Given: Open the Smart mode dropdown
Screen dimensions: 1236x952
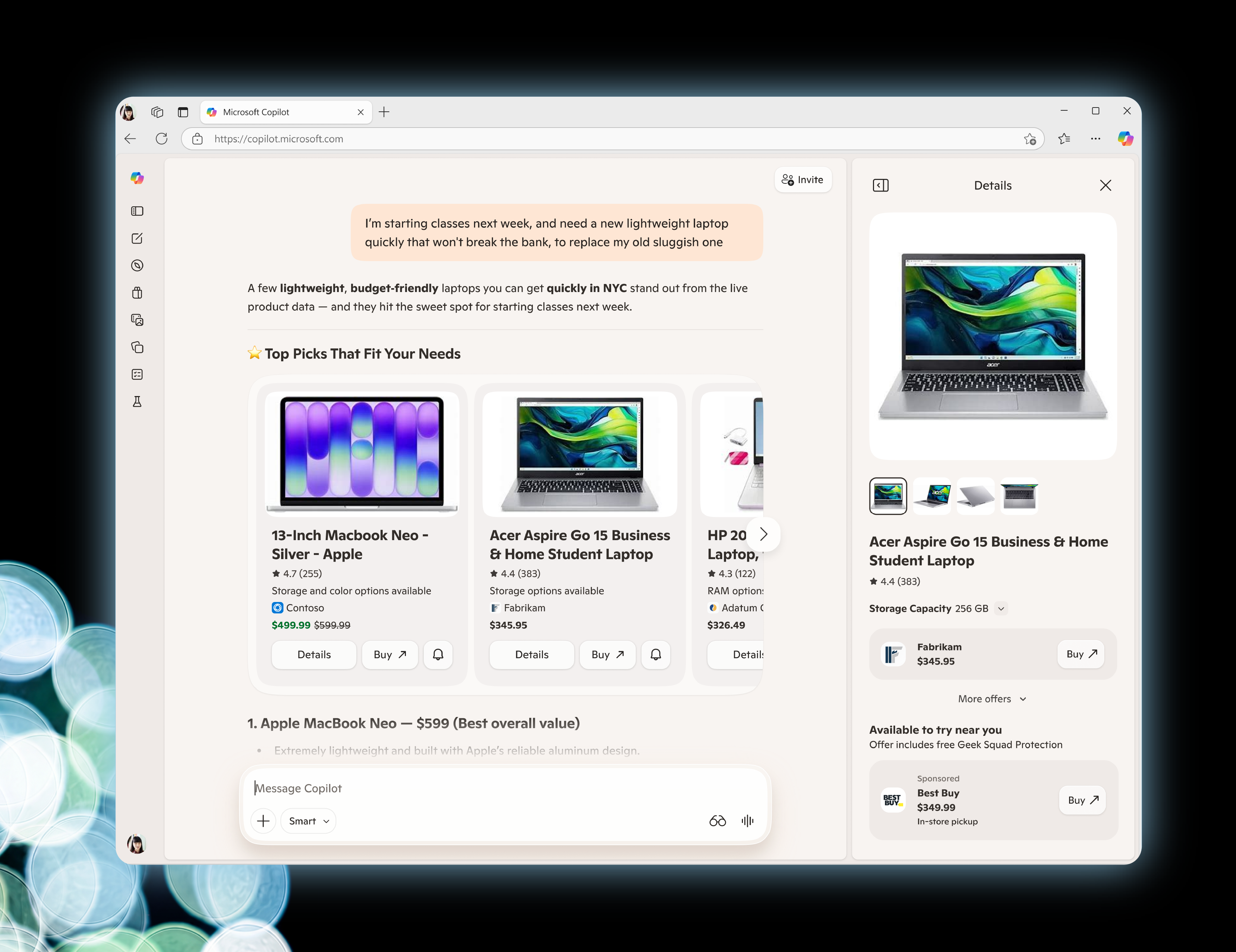Looking at the screenshot, I should (x=309, y=821).
